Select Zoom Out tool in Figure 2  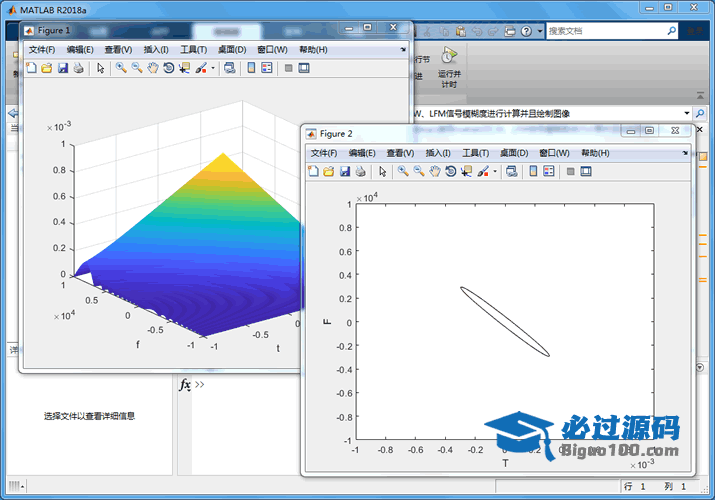tap(419, 171)
